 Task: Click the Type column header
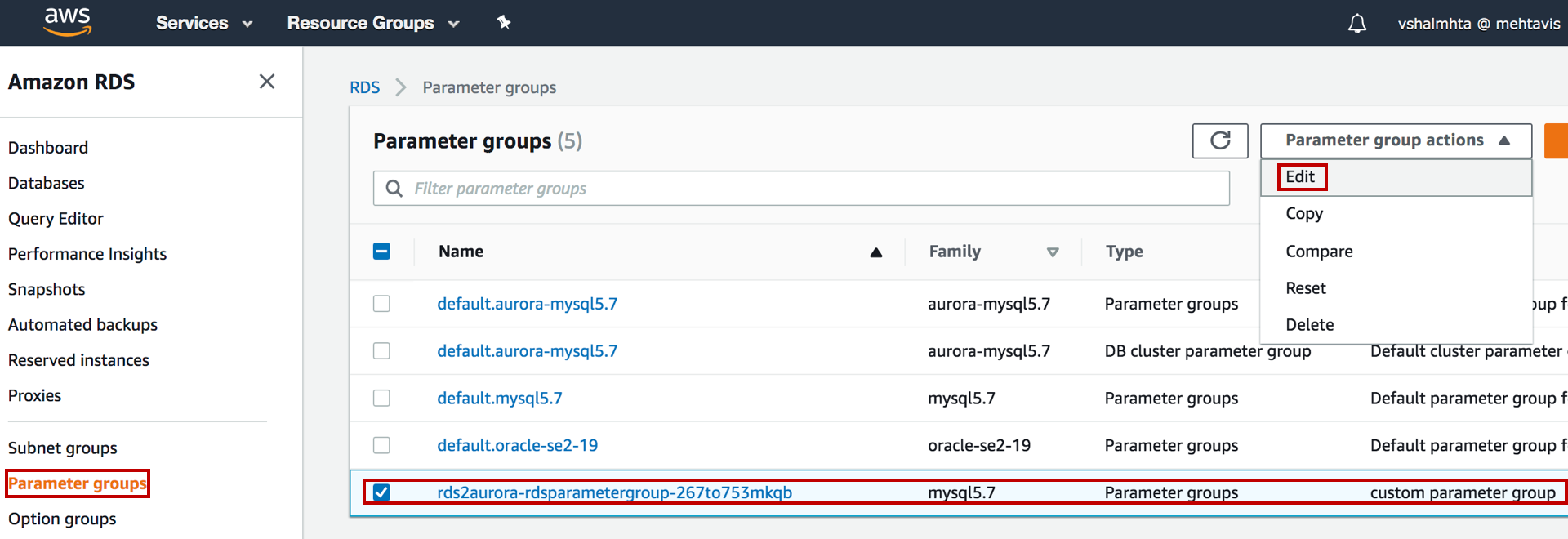point(1124,252)
